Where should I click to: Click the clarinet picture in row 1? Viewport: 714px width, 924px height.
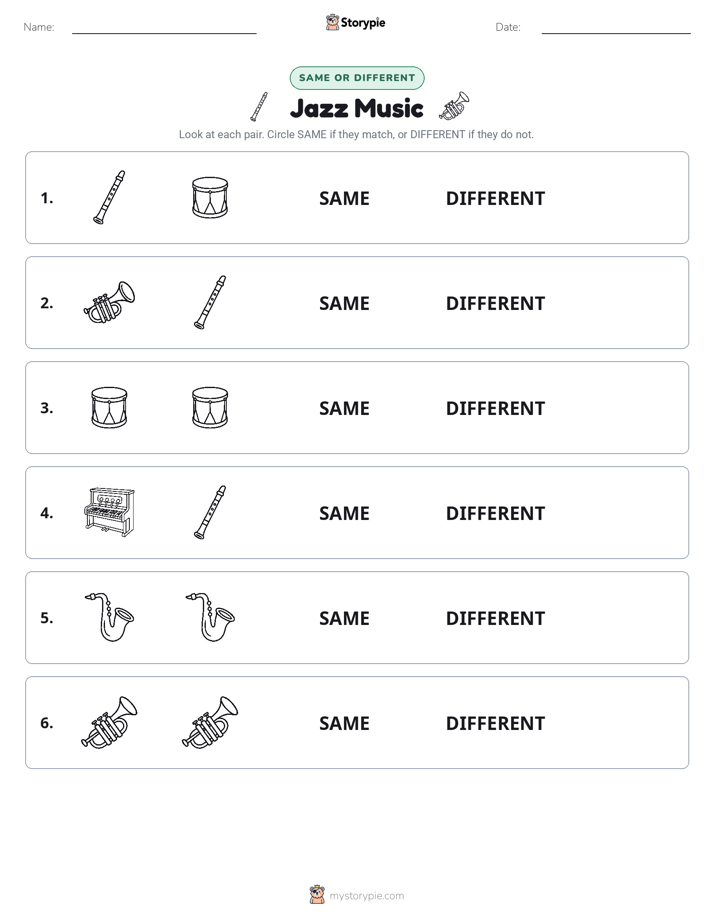109,197
